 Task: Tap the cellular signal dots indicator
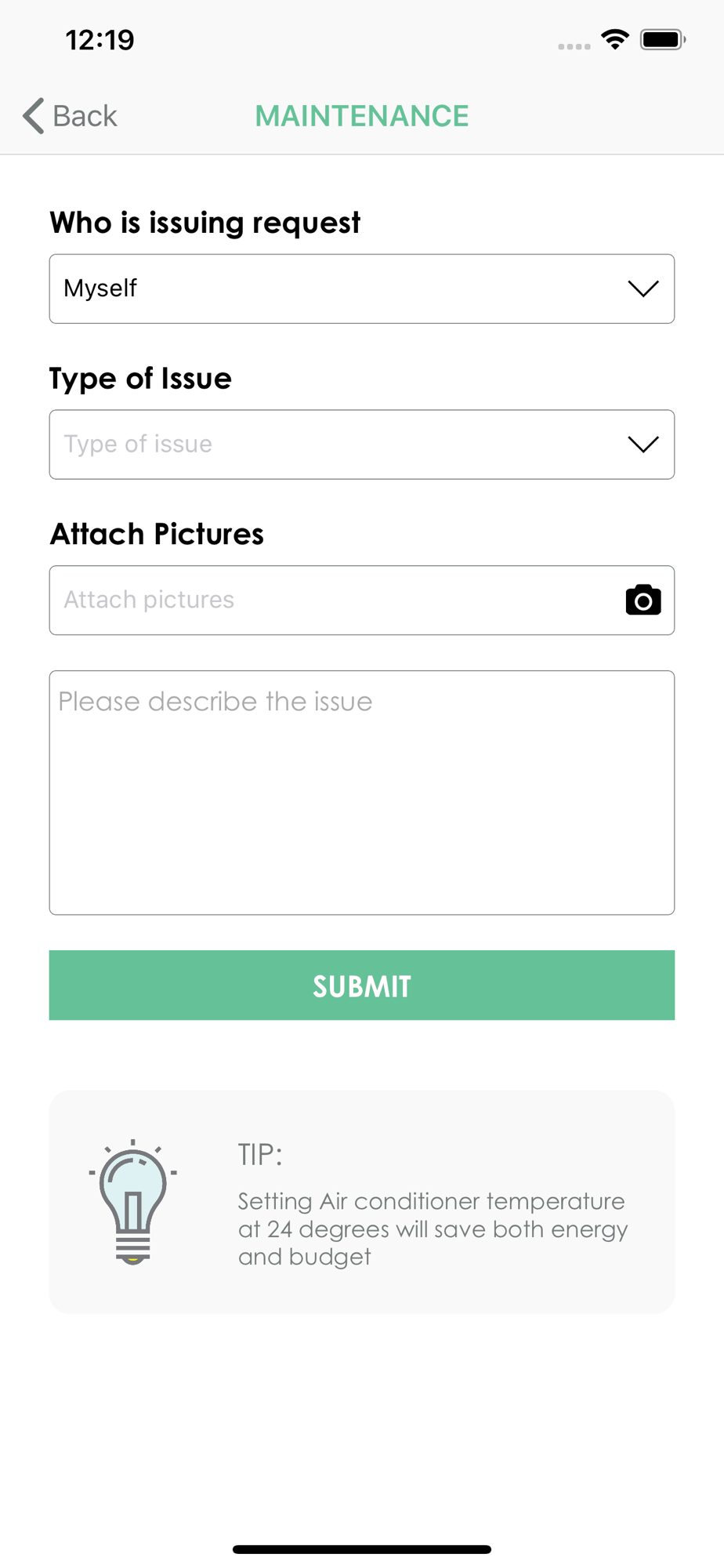point(574,47)
